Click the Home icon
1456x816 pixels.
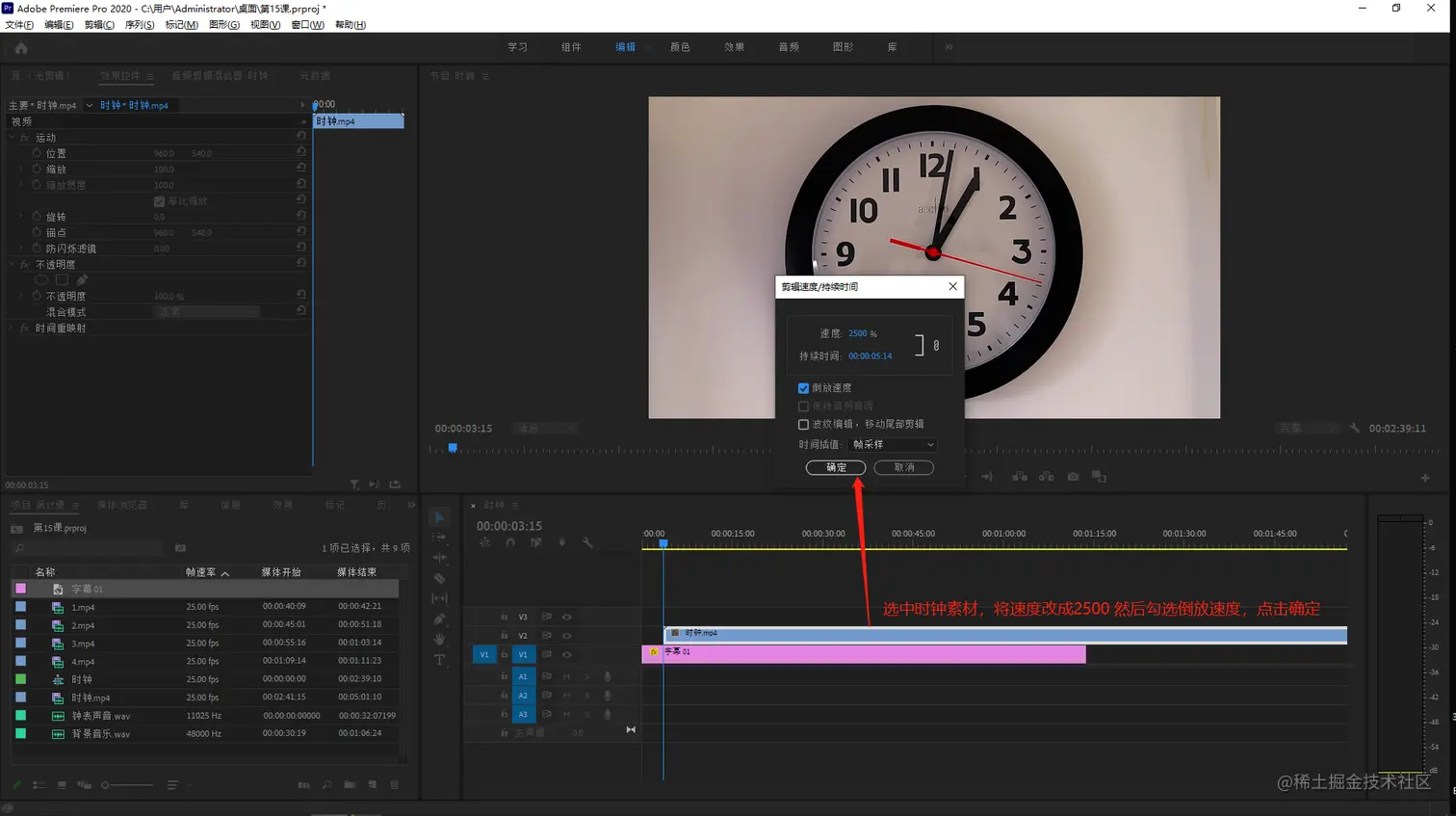pyautogui.click(x=21, y=47)
